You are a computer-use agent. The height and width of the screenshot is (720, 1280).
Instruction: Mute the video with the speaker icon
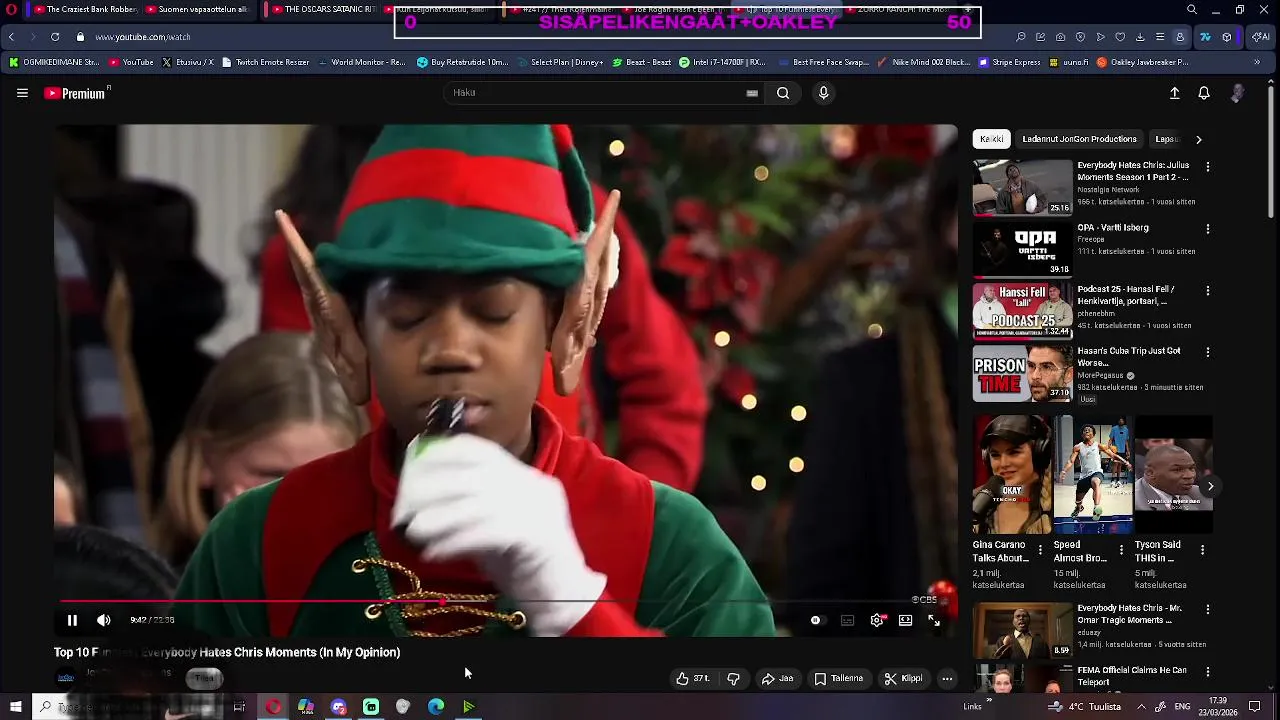[103, 620]
